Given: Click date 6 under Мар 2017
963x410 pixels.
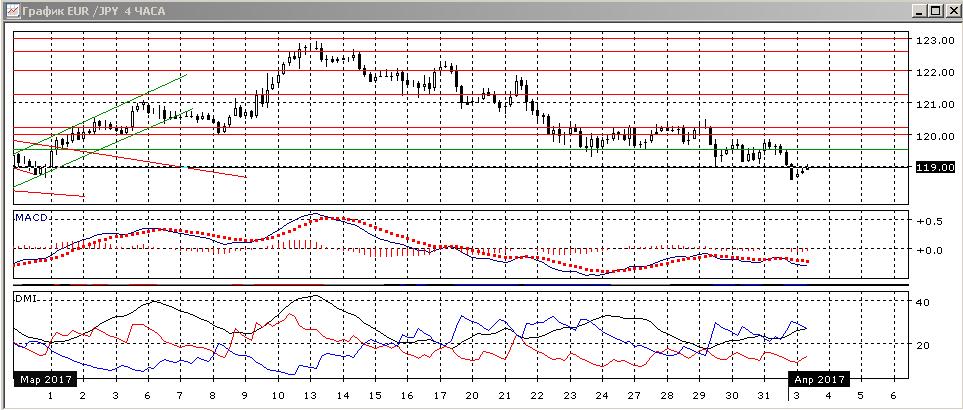Looking at the screenshot, I should pos(148,396).
